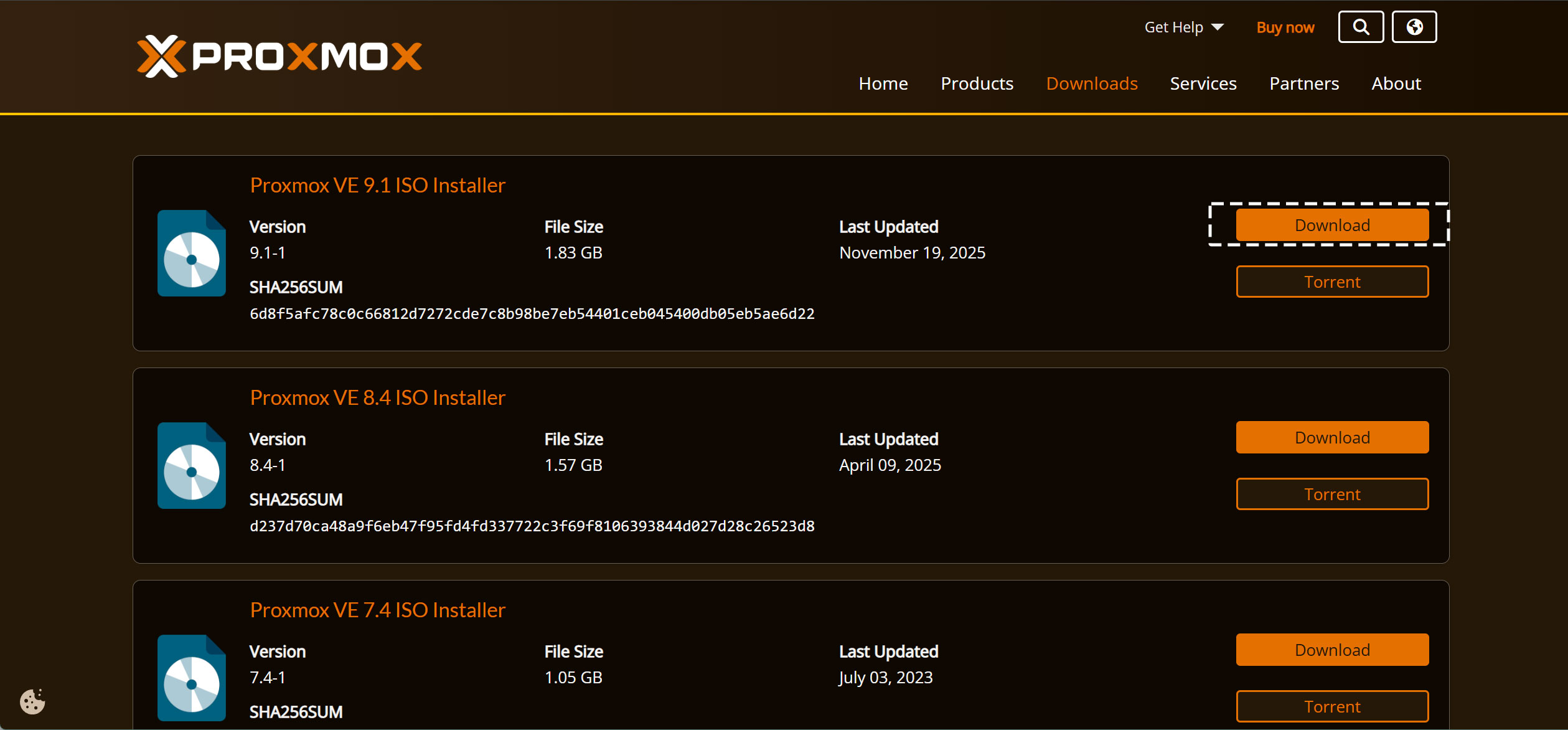Click the search magnifier icon

coord(1361,27)
